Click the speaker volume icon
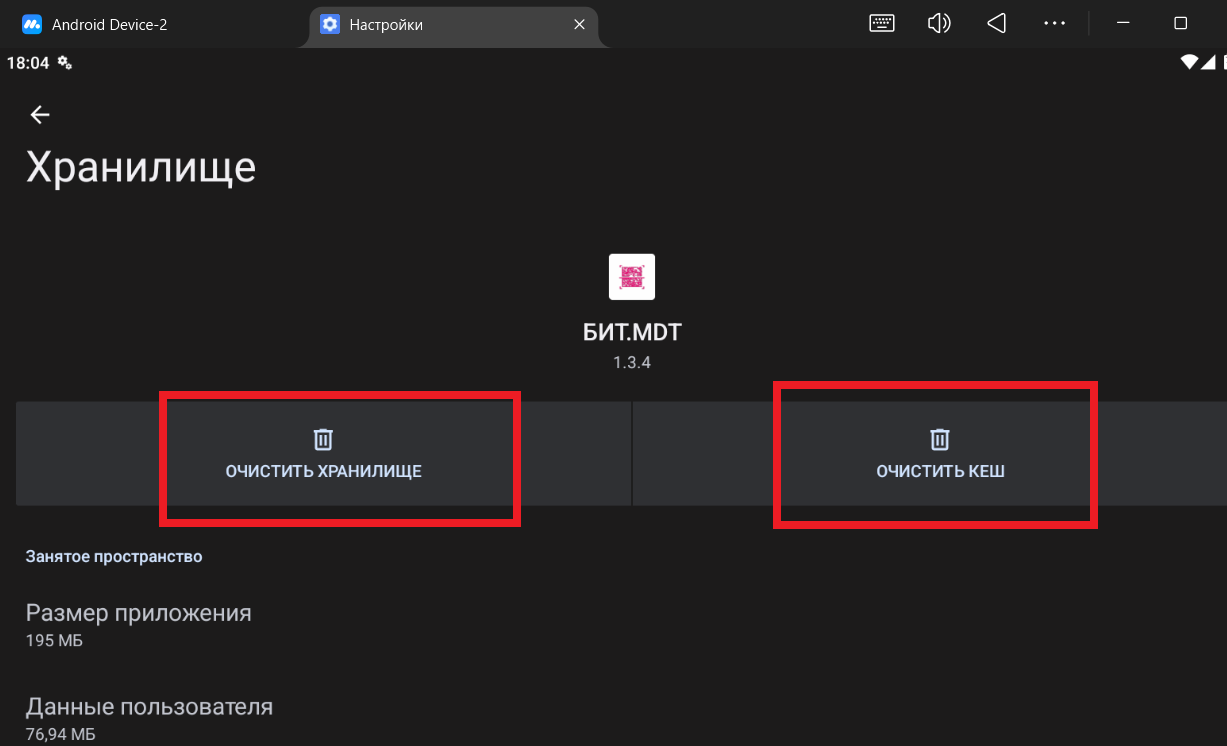The height and width of the screenshot is (746, 1227). [x=938, y=24]
